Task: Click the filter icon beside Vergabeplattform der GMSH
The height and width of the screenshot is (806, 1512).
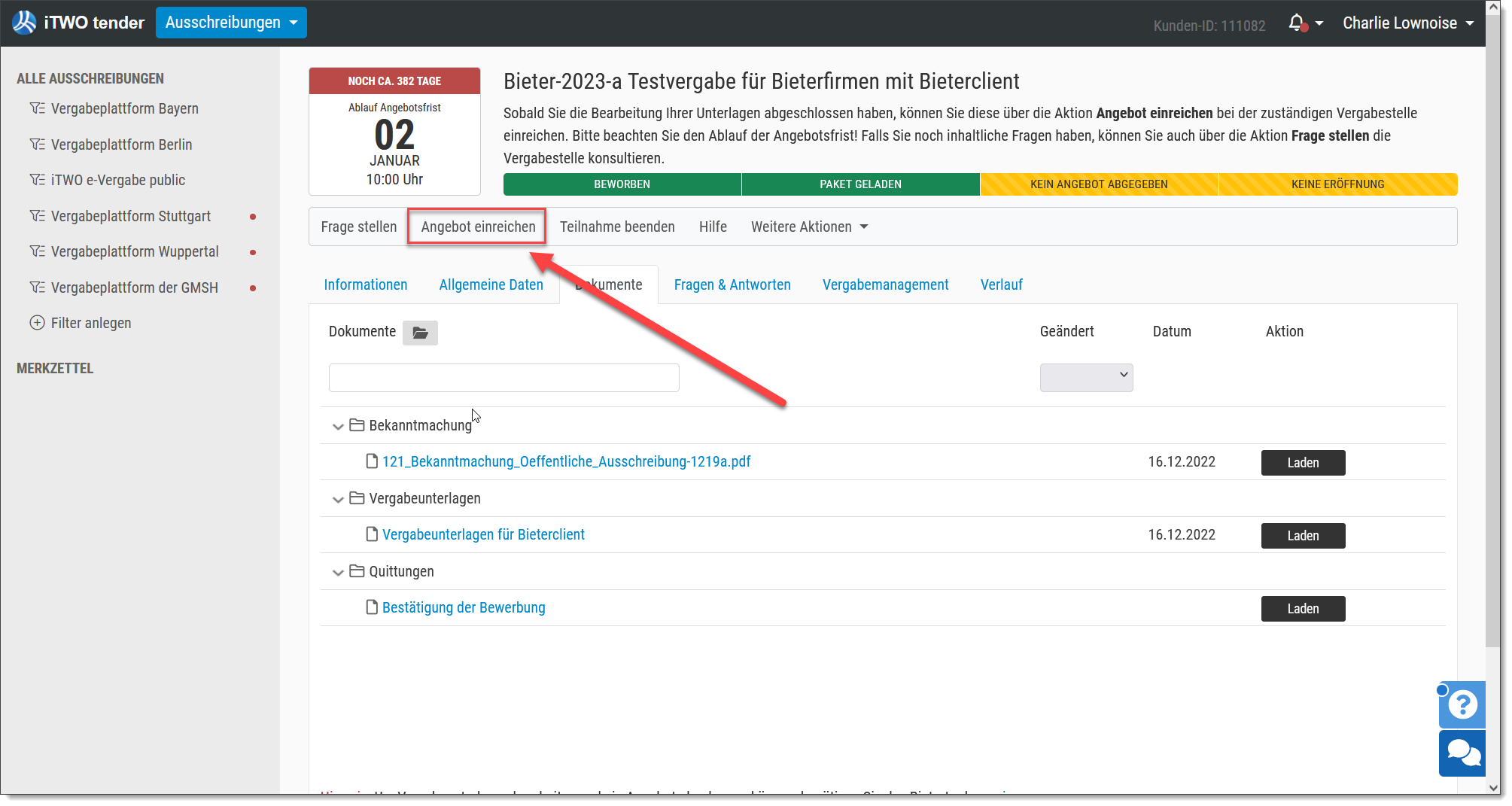Action: point(37,287)
